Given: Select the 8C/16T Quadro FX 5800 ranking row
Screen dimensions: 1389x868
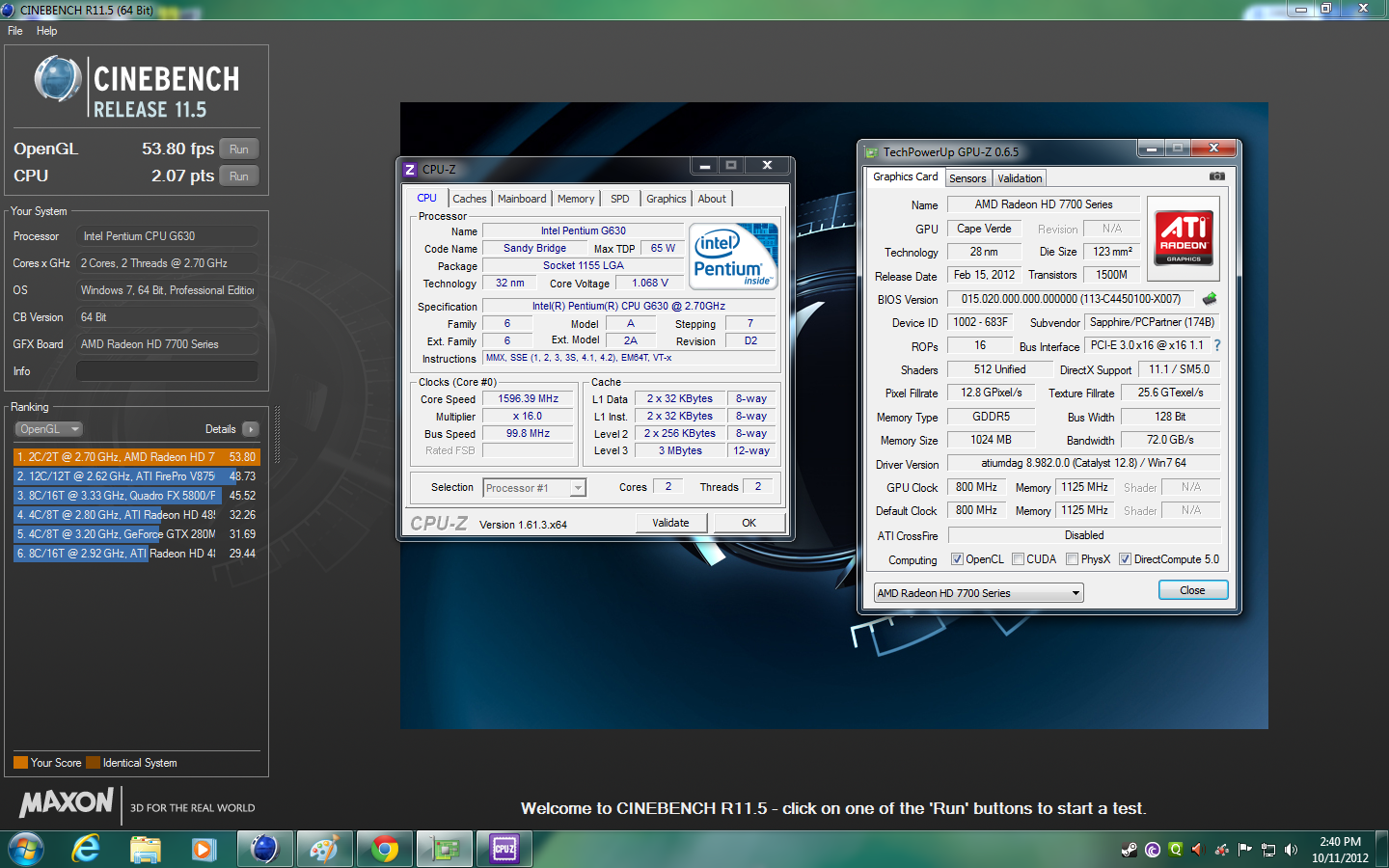Looking at the screenshot, I should coord(136,496).
